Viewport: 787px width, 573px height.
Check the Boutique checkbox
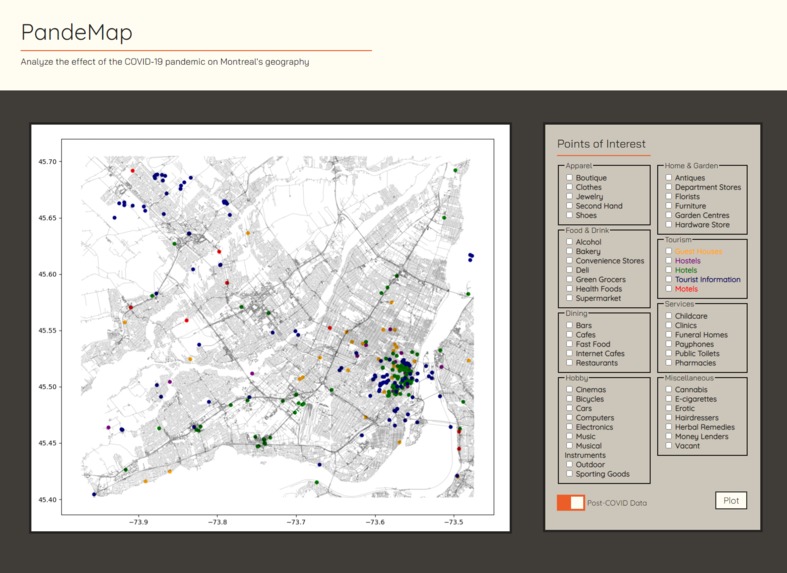pos(569,178)
